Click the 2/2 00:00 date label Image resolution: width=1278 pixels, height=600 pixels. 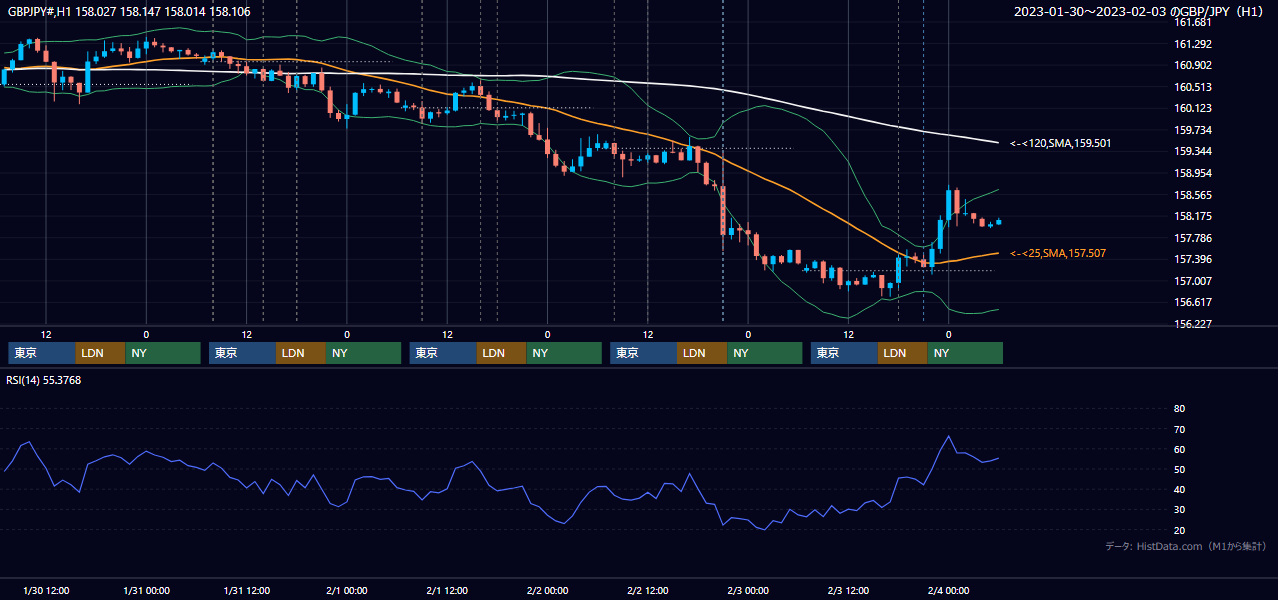tap(547, 590)
